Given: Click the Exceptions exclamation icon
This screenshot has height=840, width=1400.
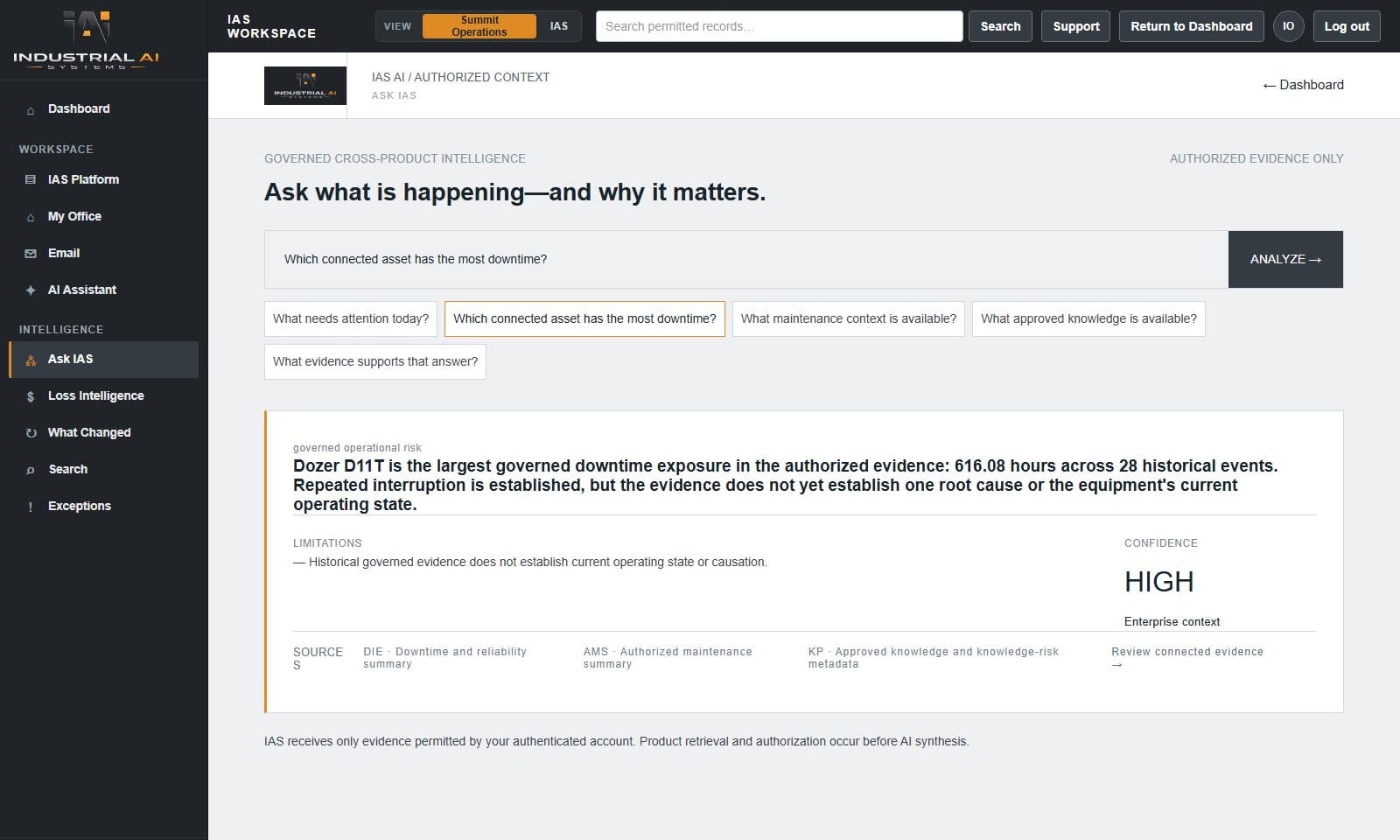Looking at the screenshot, I should pos(31,507).
